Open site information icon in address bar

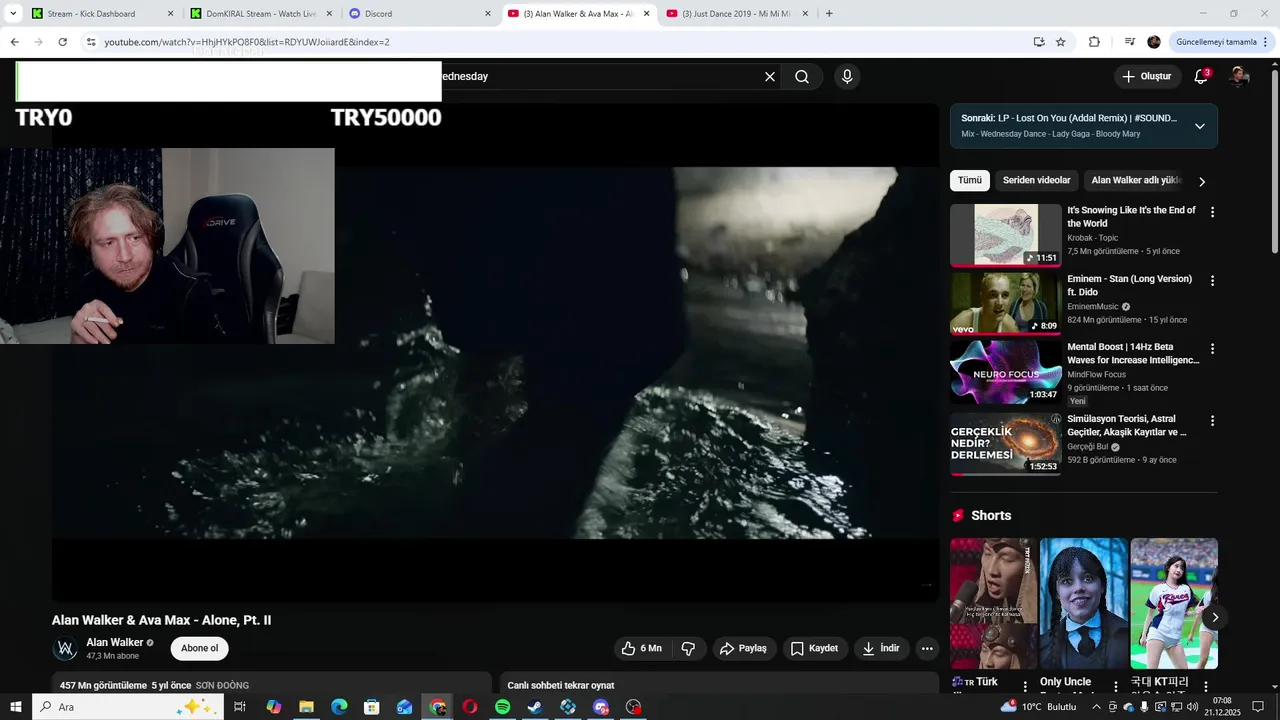tap(91, 42)
